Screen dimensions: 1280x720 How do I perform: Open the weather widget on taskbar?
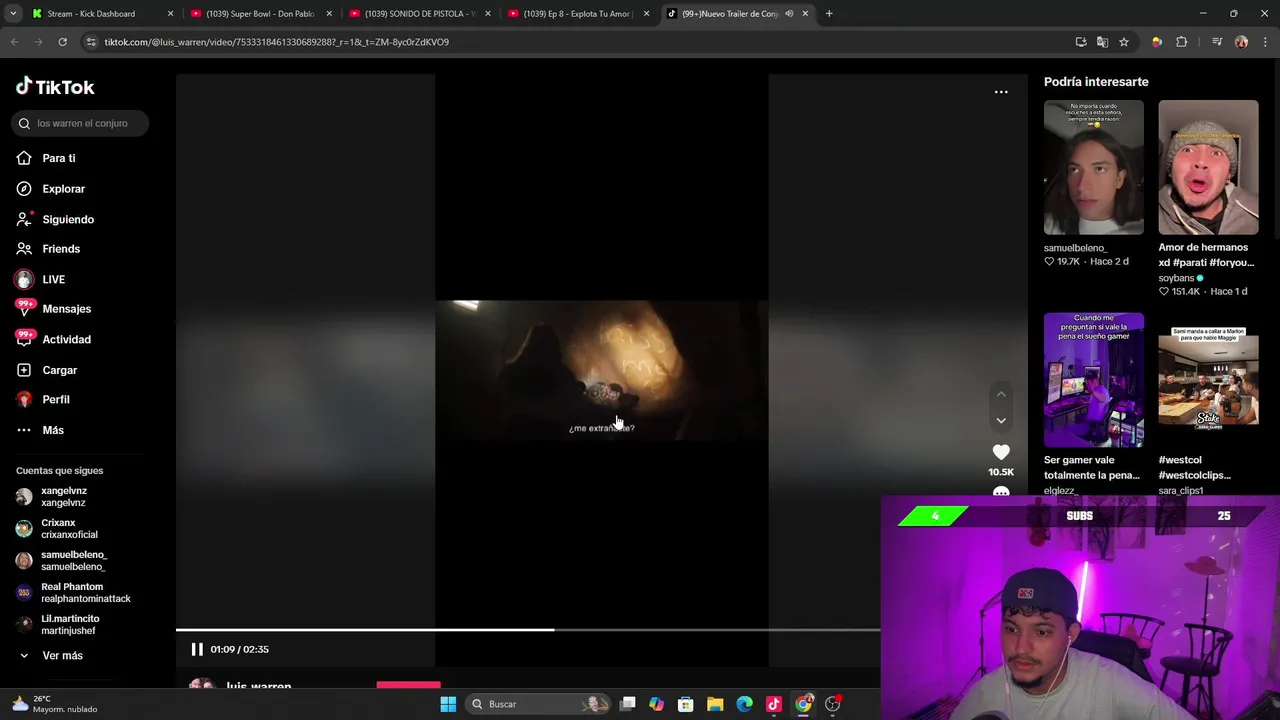click(55, 704)
